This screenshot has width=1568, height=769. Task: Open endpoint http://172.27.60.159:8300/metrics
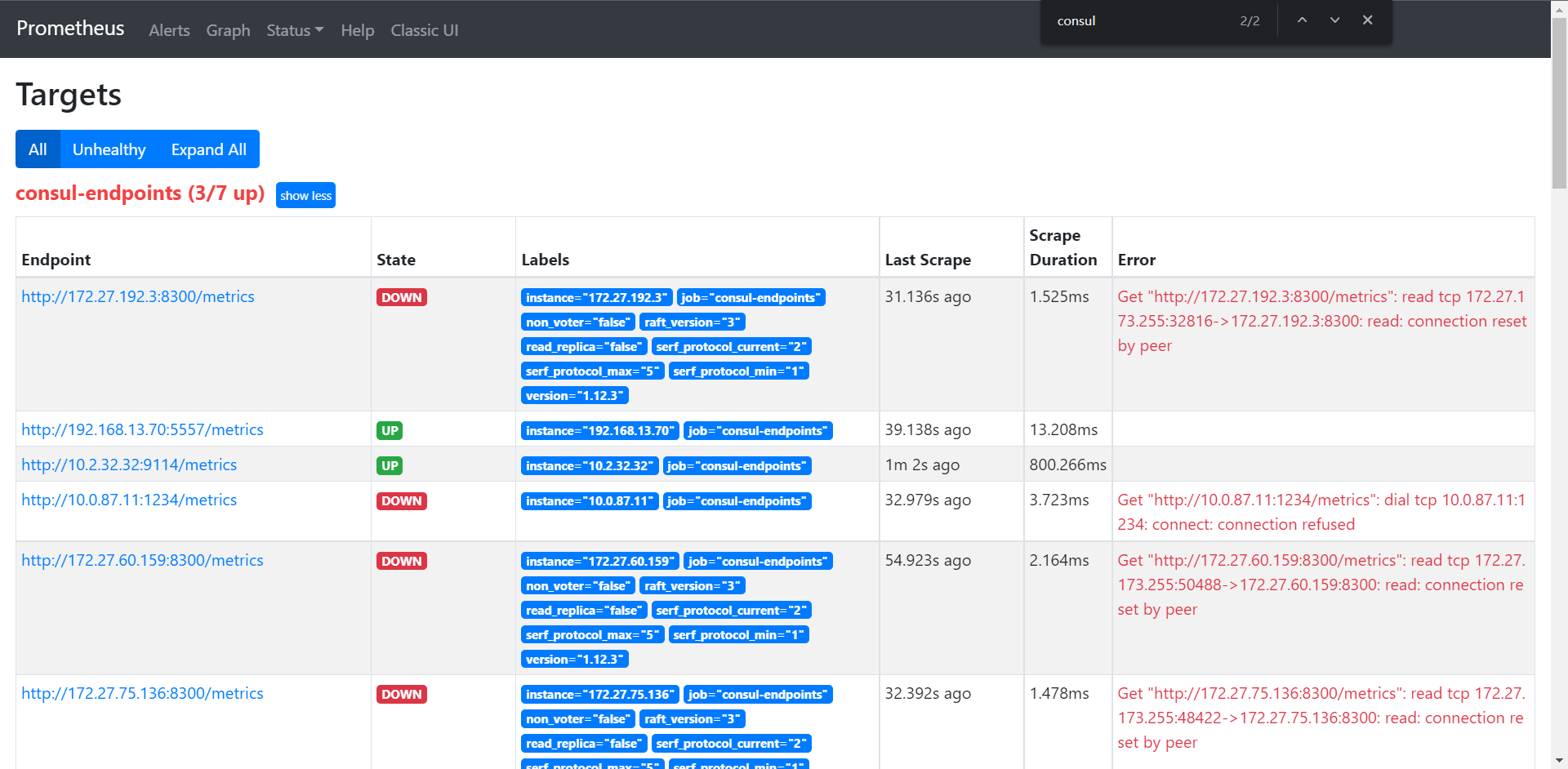(x=142, y=560)
